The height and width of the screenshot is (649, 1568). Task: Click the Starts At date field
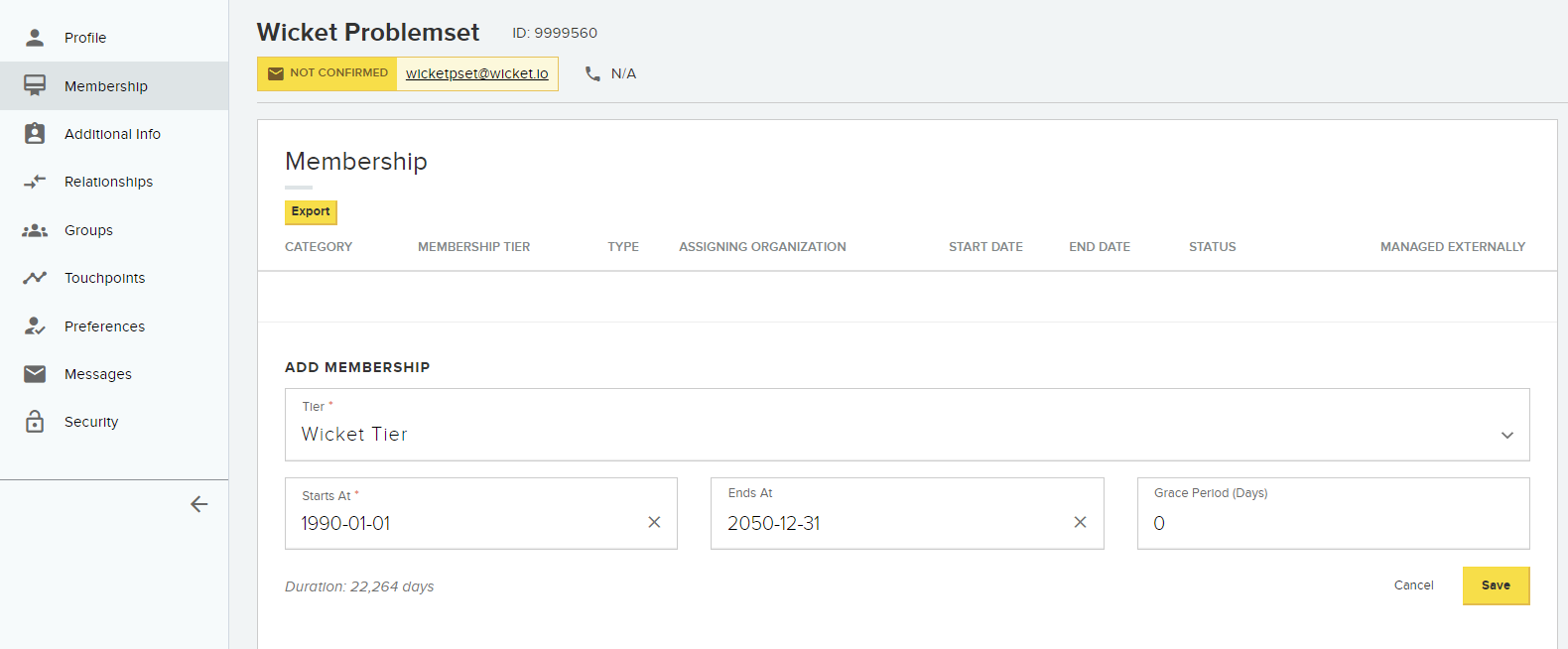(480, 513)
